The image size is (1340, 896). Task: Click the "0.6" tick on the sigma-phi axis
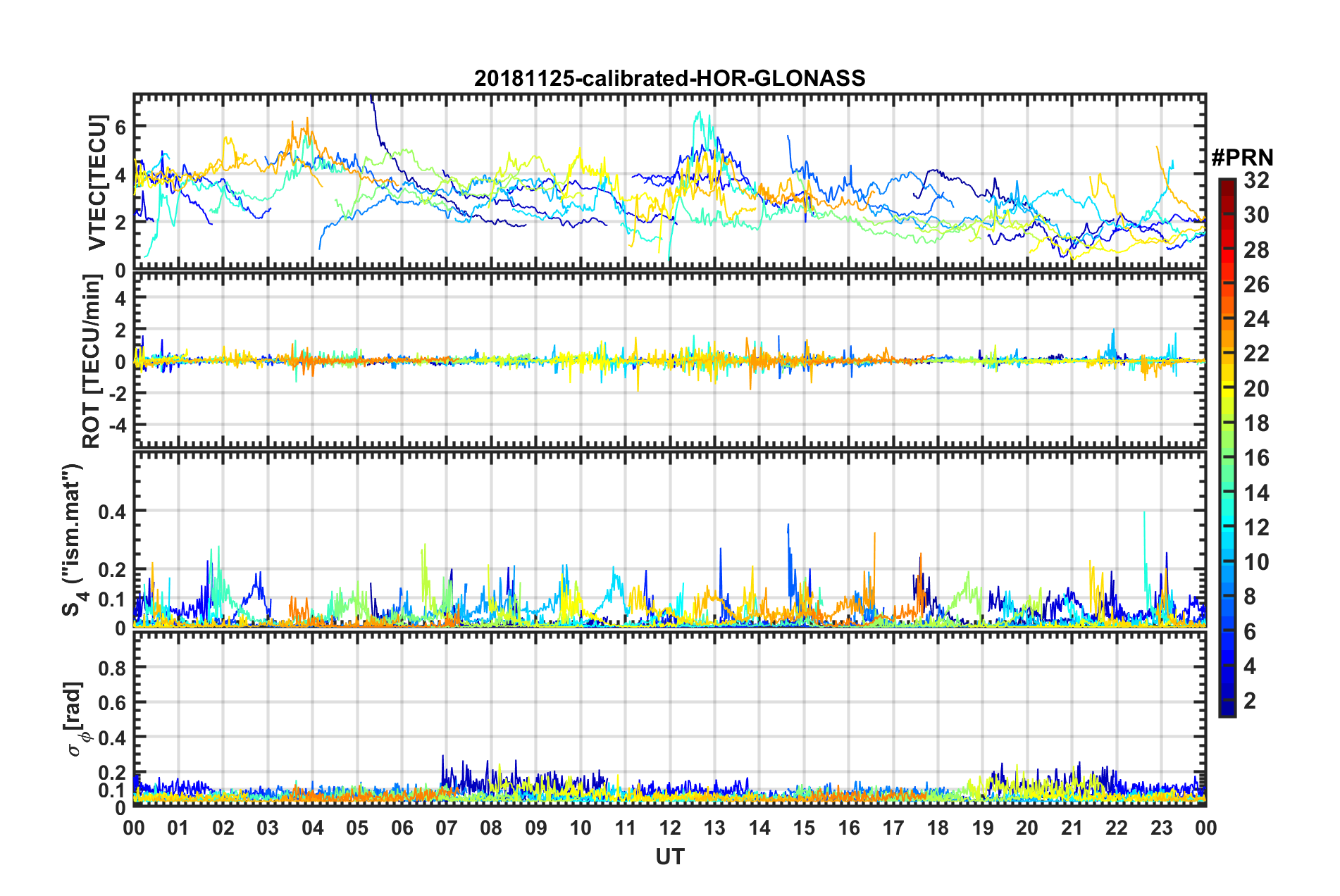click(112, 702)
